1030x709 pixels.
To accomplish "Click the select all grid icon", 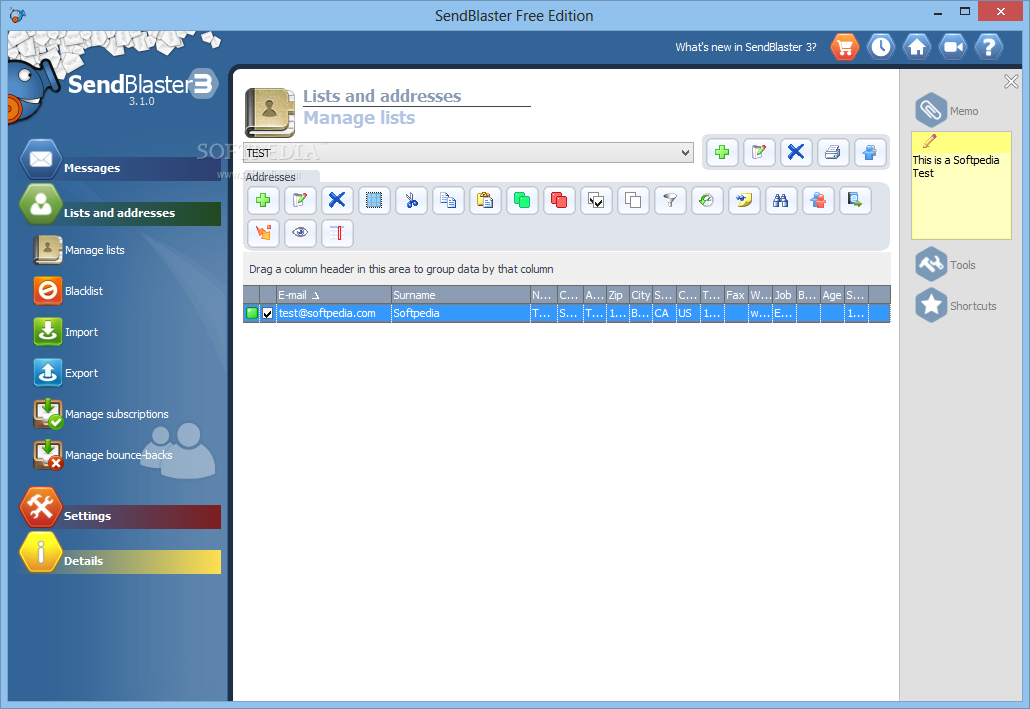I will pyautogui.click(x=374, y=200).
